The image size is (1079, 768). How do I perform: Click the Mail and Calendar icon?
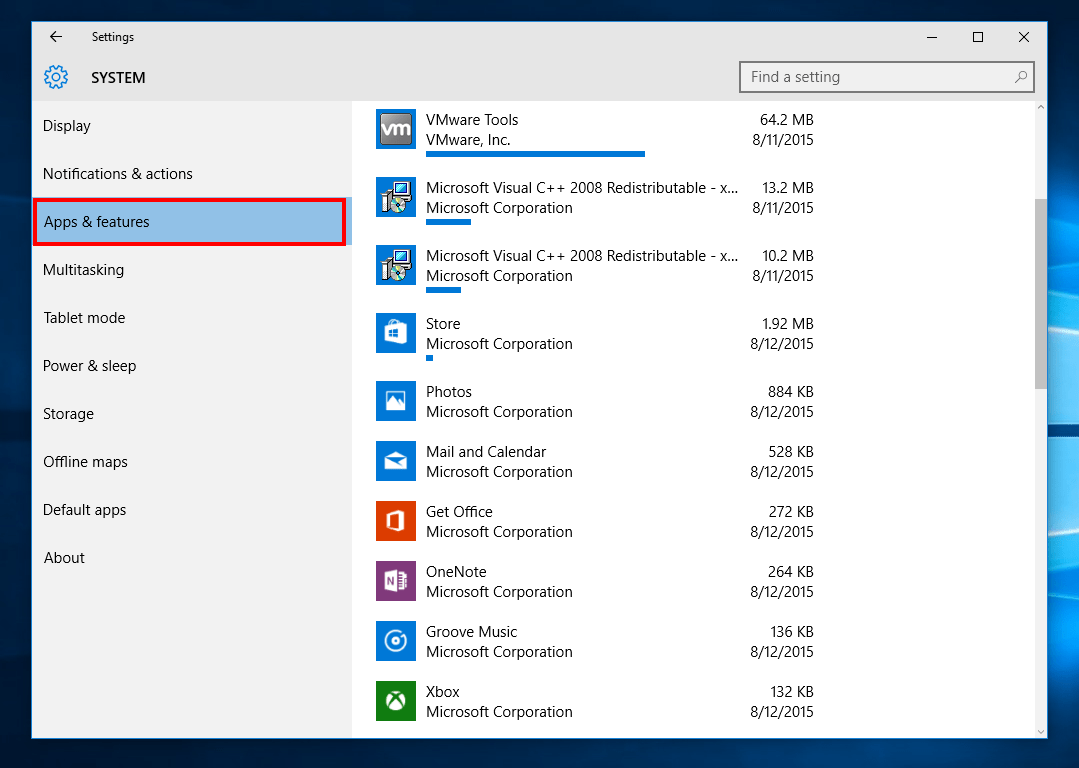395,461
